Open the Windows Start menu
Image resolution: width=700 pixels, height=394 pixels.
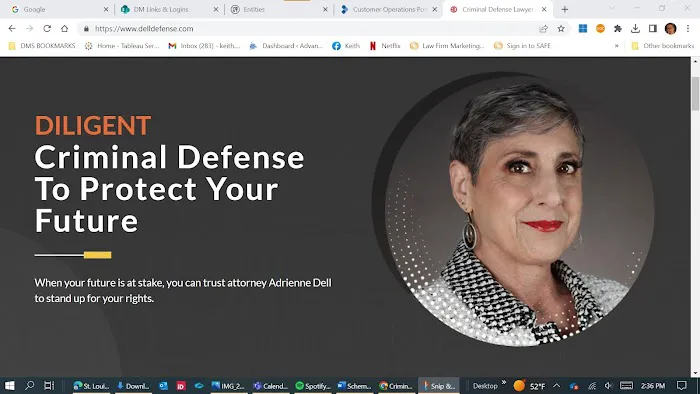(x=9, y=386)
